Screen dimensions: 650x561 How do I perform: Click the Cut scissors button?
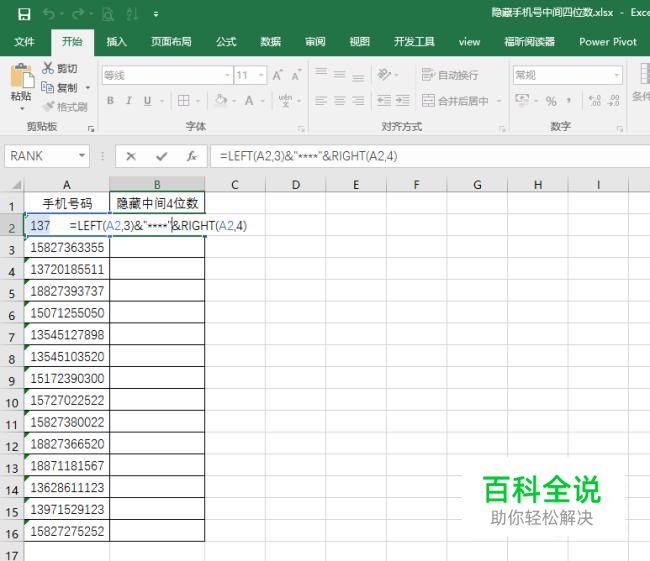(x=59, y=68)
